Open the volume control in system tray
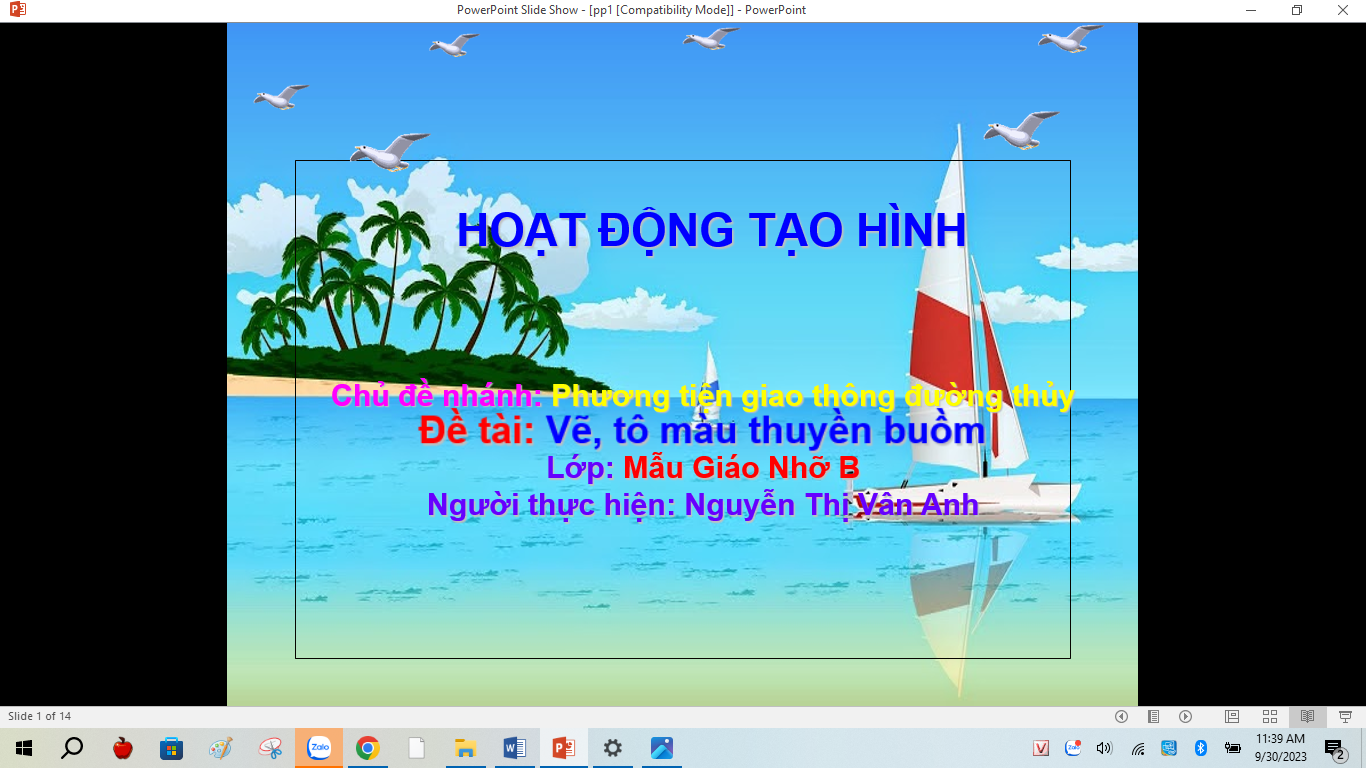The image size is (1366, 768). [x=1104, y=748]
